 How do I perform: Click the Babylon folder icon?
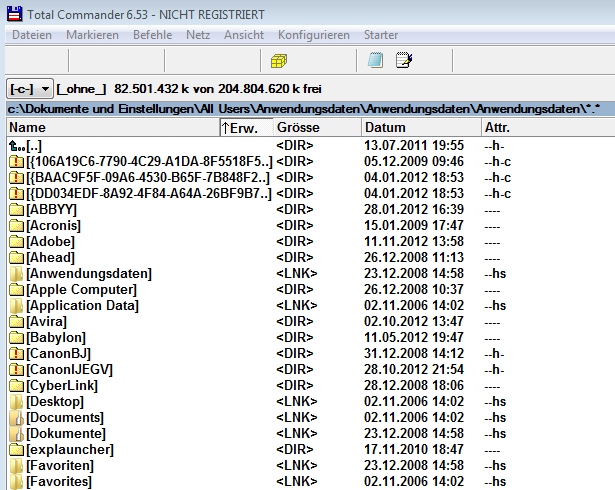(16, 338)
